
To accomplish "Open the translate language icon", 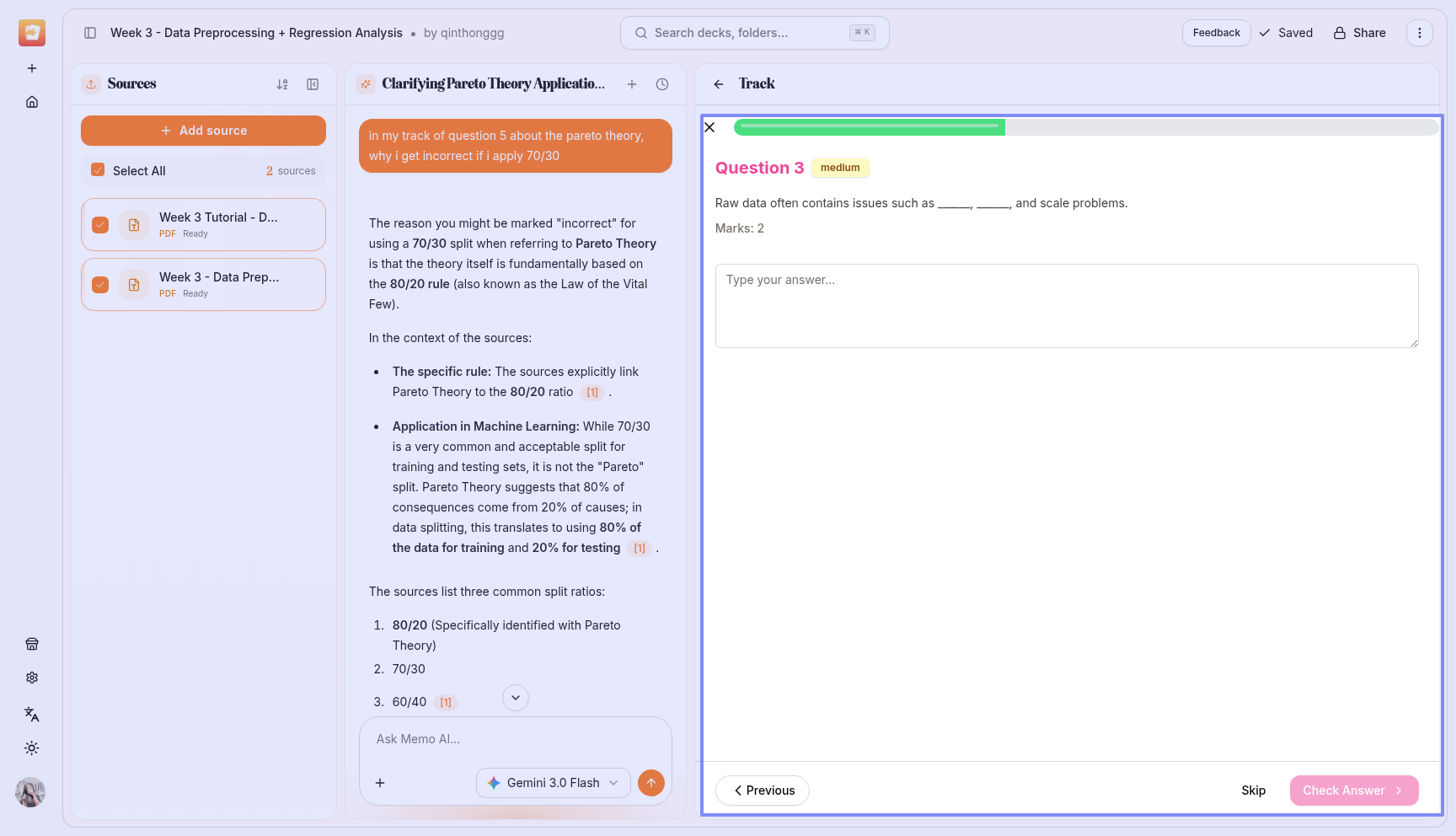I will click(x=32, y=714).
